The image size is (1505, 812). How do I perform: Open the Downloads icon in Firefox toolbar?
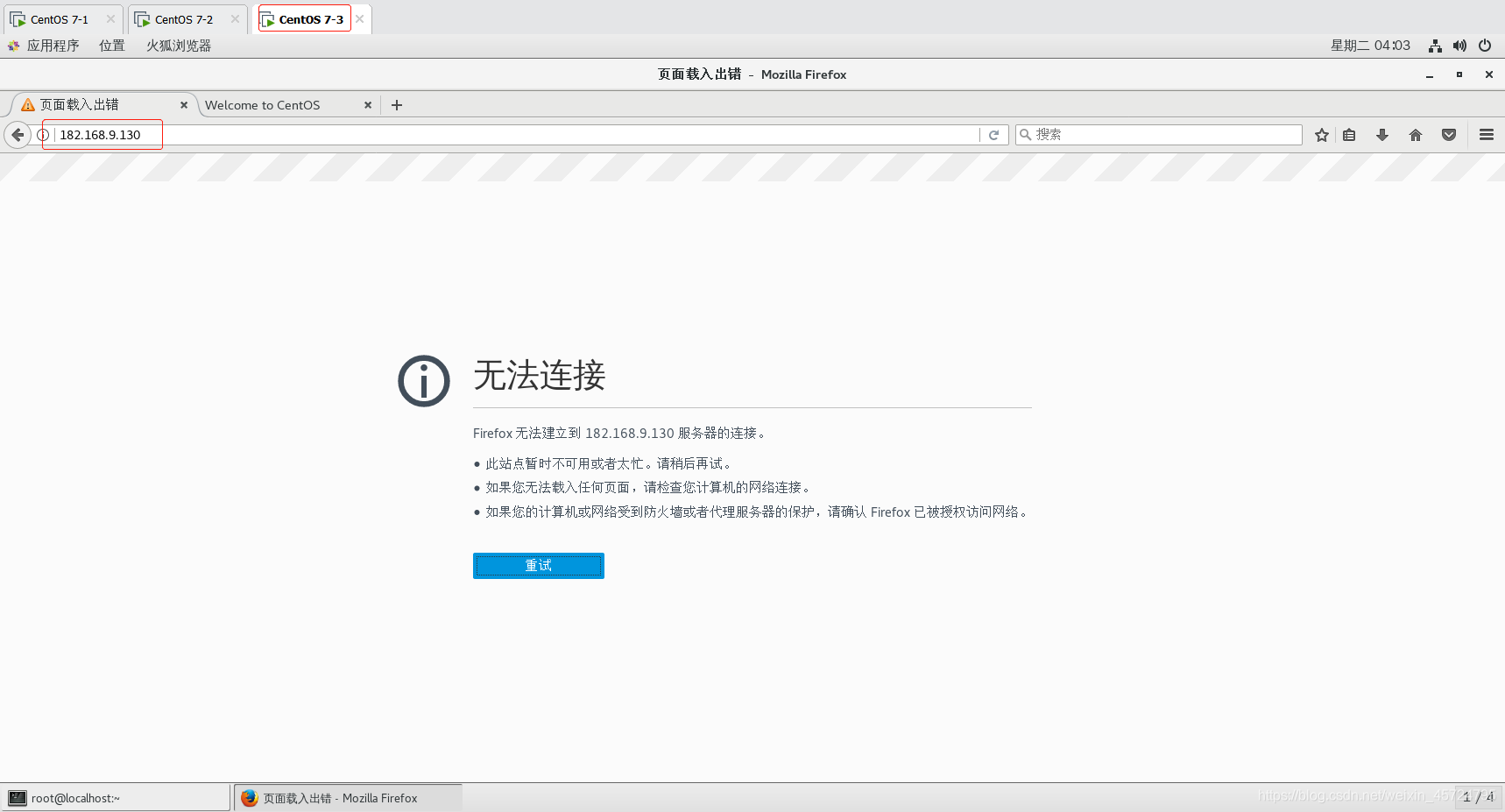(1381, 135)
